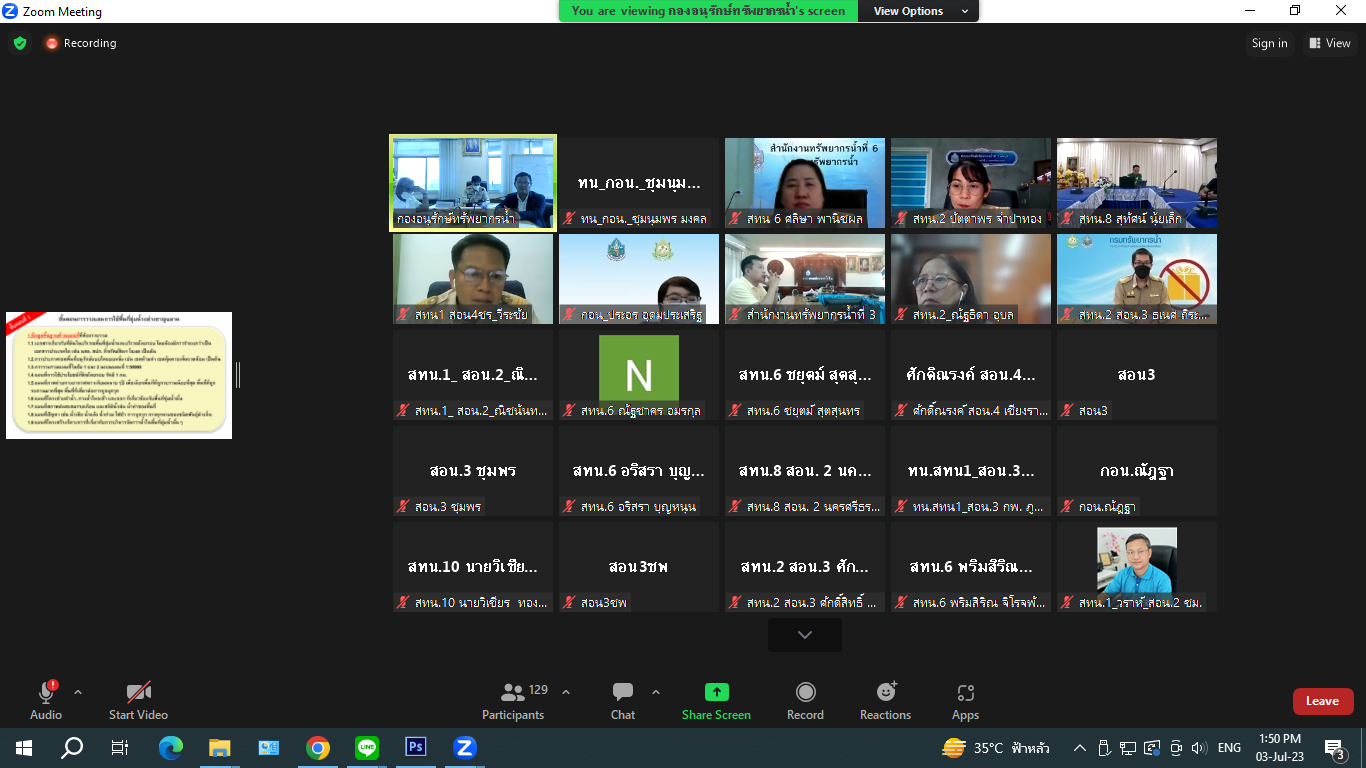Click the panel divider handle beside slide
Screen dimensions: 1366x768
pyautogui.click(x=238, y=375)
